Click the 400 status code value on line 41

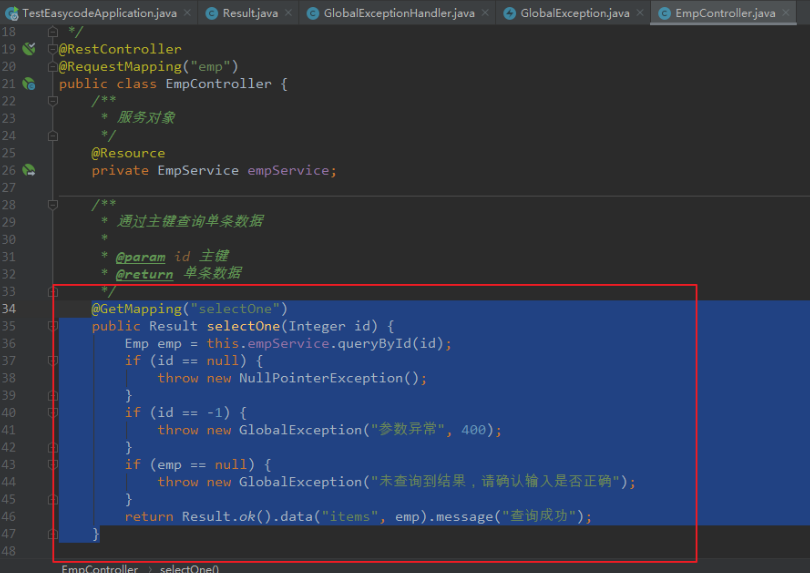473,430
